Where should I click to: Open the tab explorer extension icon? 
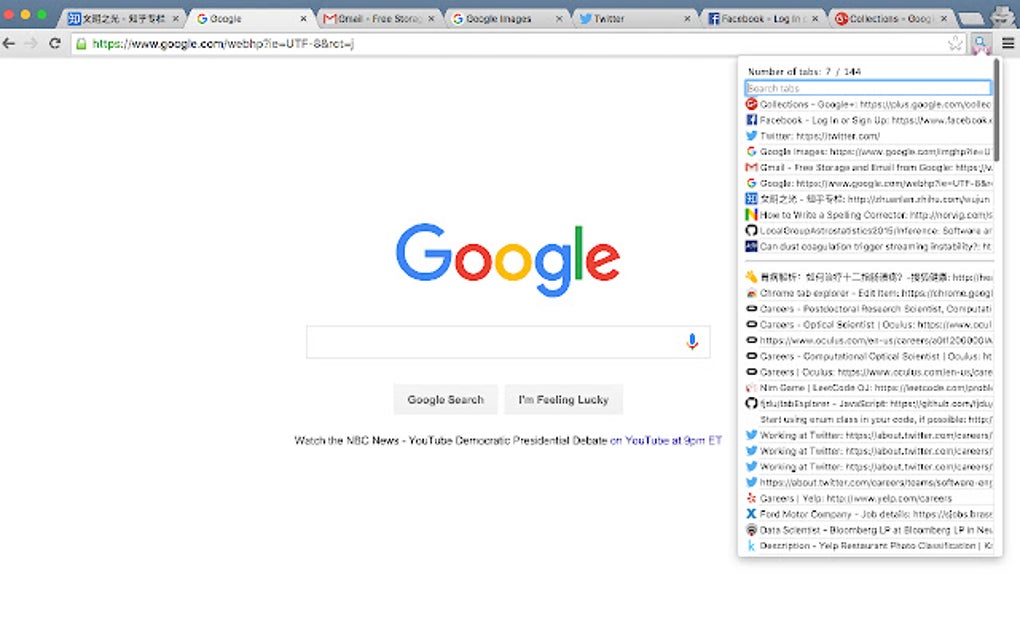[x=980, y=44]
